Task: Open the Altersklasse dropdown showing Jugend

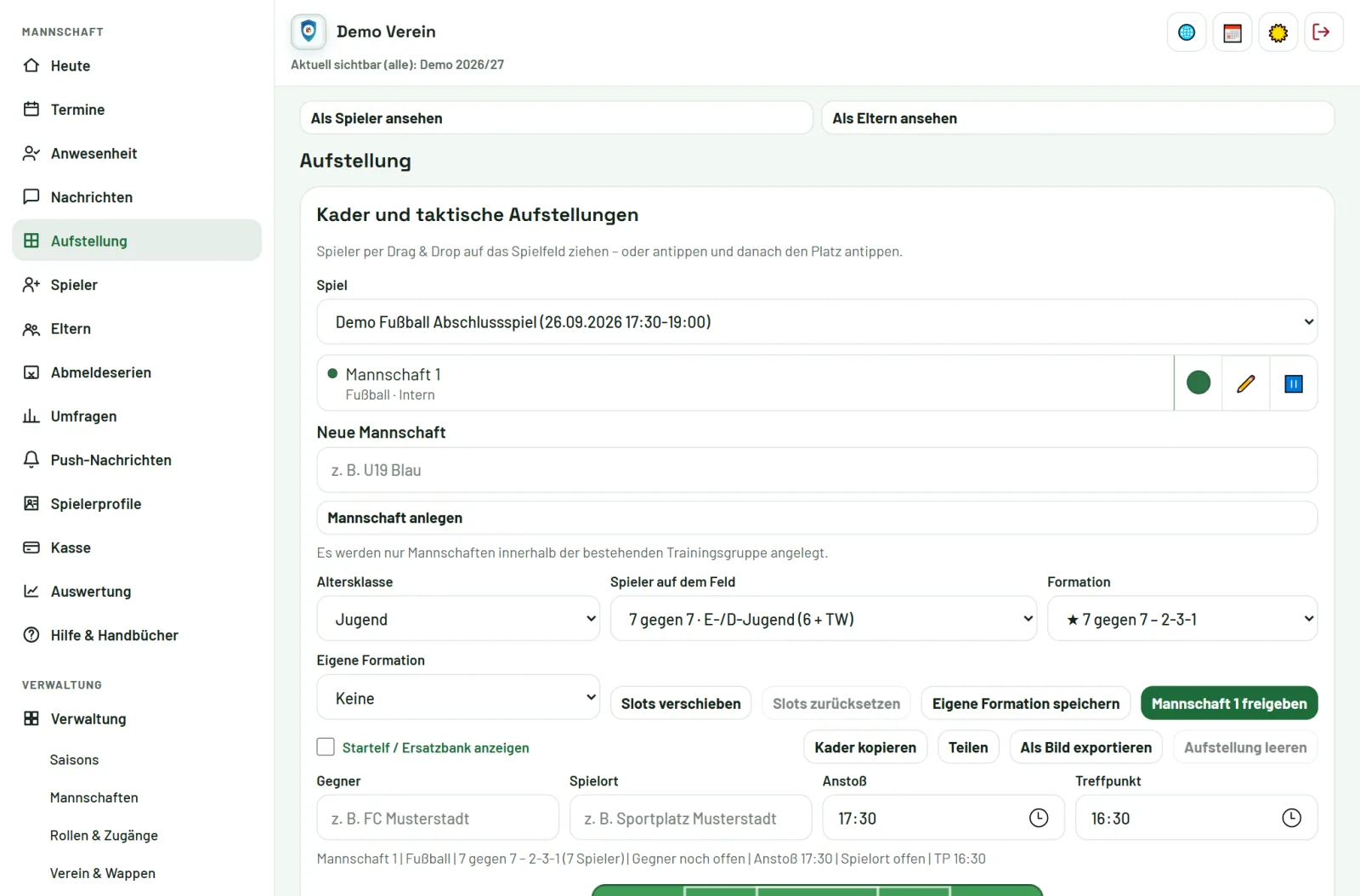Action: [x=458, y=619]
